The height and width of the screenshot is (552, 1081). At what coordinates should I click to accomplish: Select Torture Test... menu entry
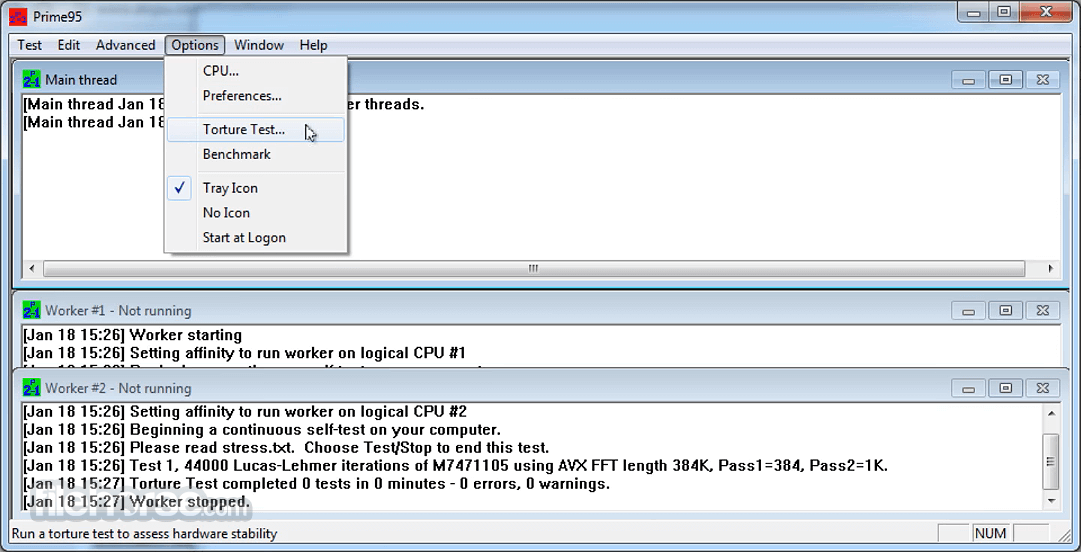point(255,130)
